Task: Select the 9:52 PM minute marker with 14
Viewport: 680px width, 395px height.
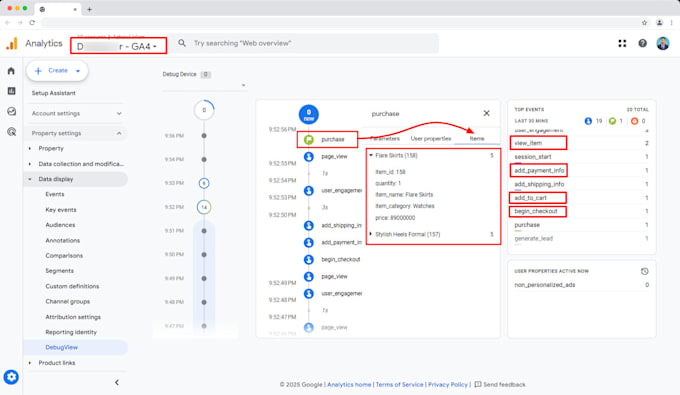Action: [204, 207]
